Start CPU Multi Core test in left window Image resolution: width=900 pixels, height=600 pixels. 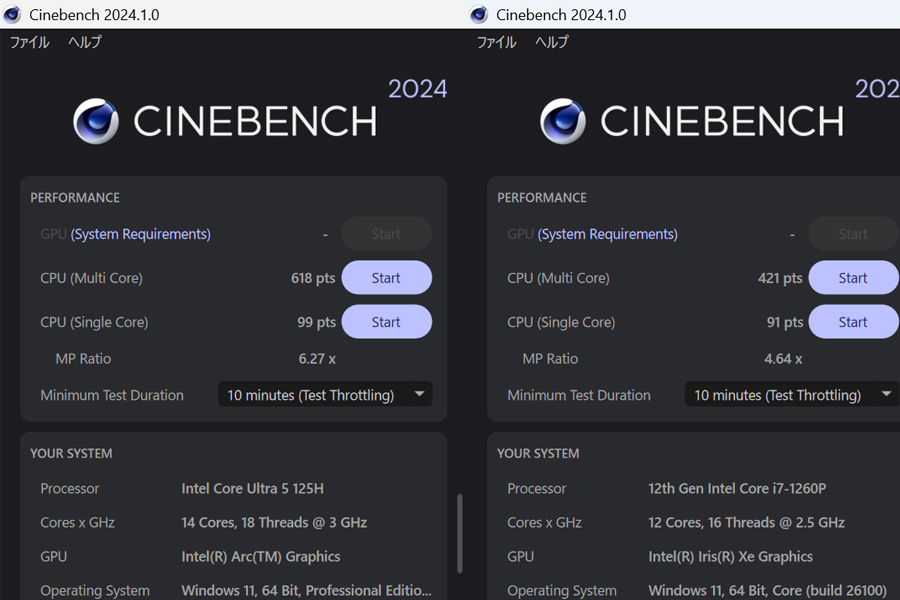coord(386,278)
